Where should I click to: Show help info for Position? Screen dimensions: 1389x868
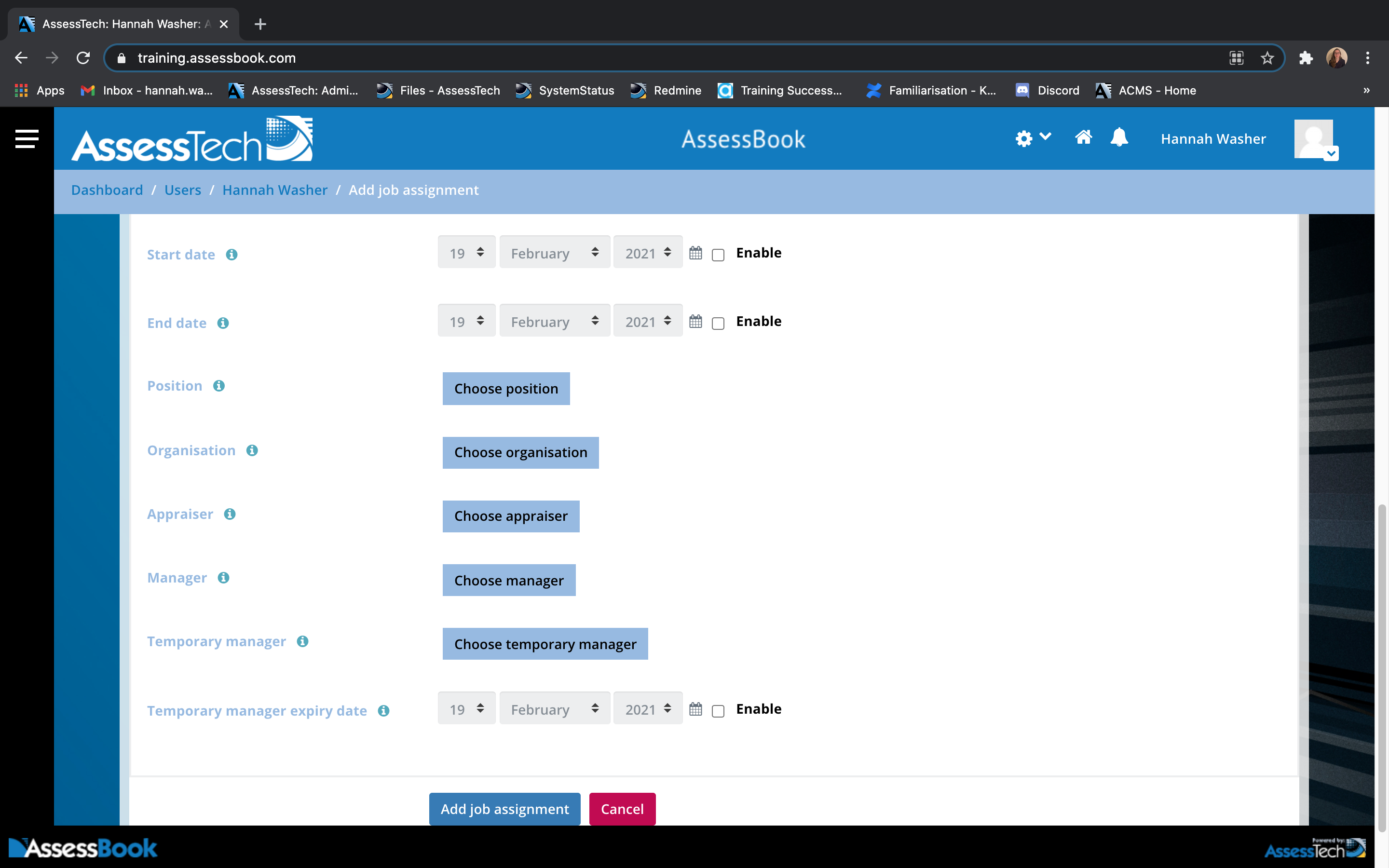(218, 386)
